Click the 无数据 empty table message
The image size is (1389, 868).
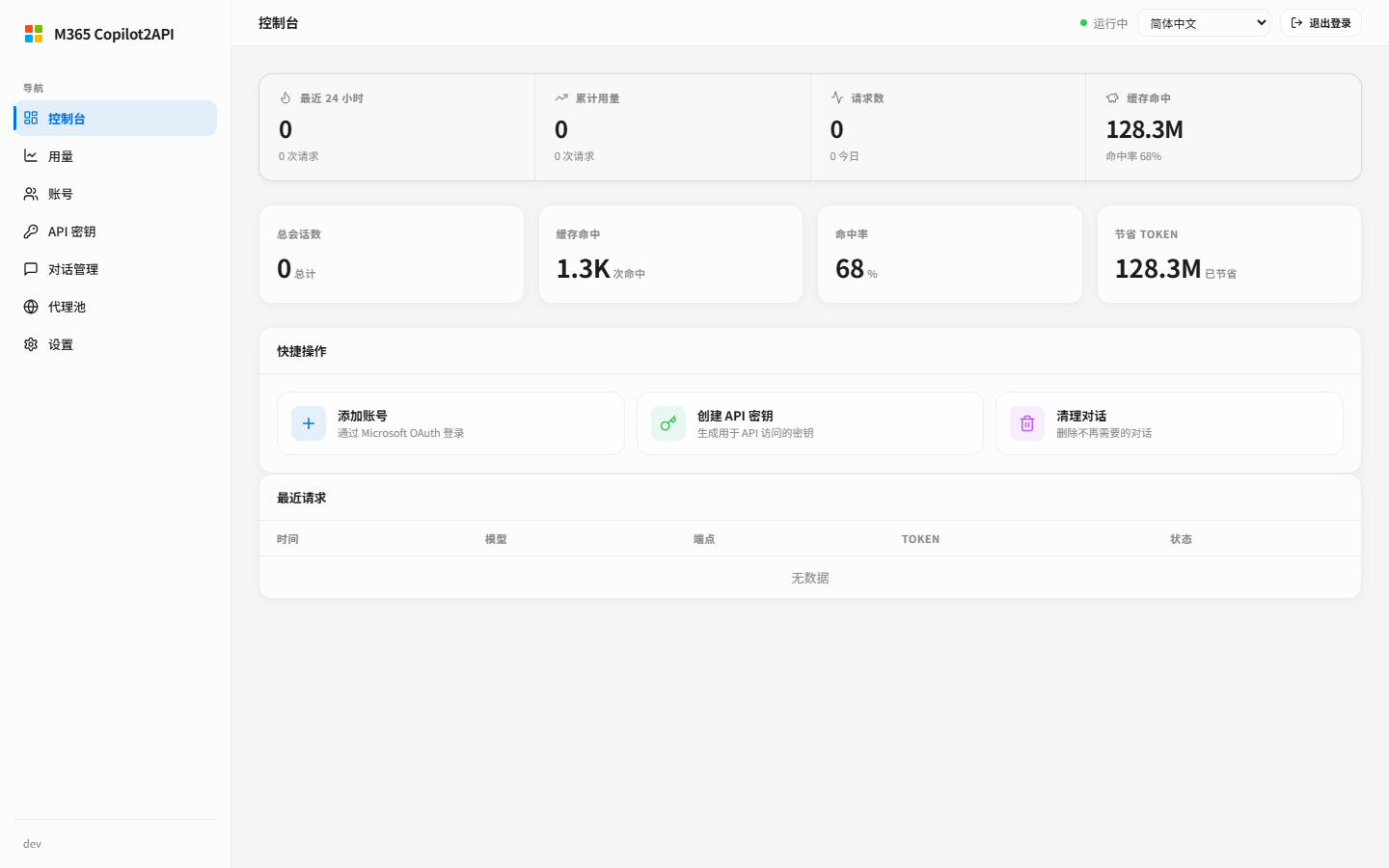tap(810, 578)
